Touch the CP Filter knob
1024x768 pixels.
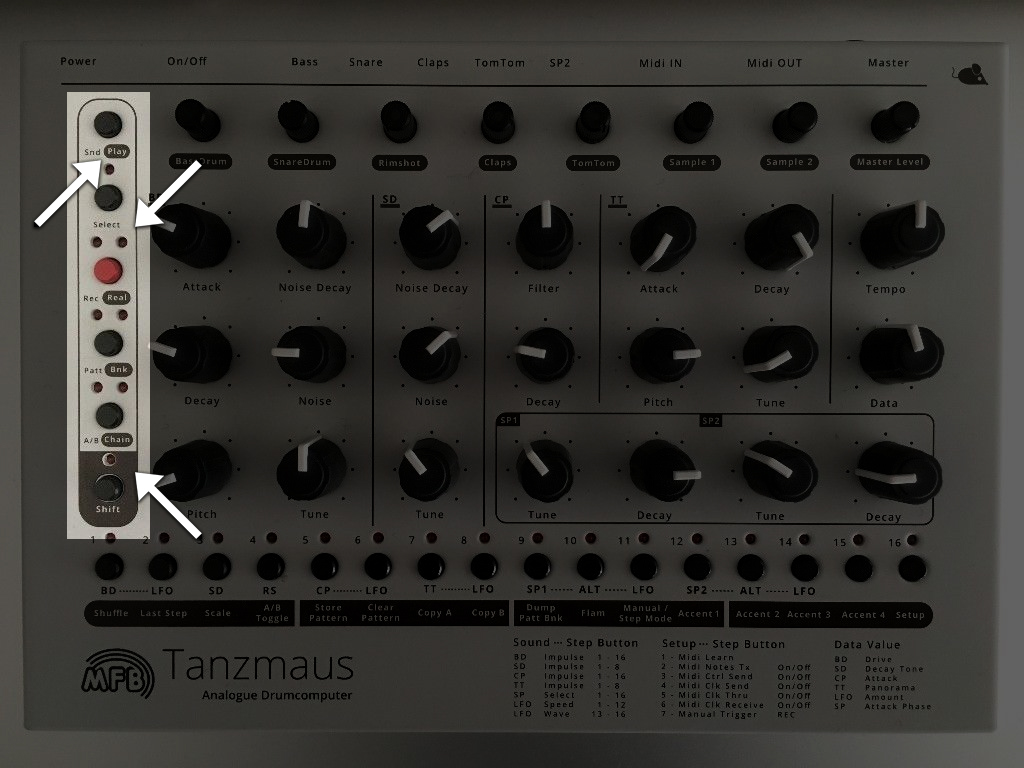tap(545, 236)
